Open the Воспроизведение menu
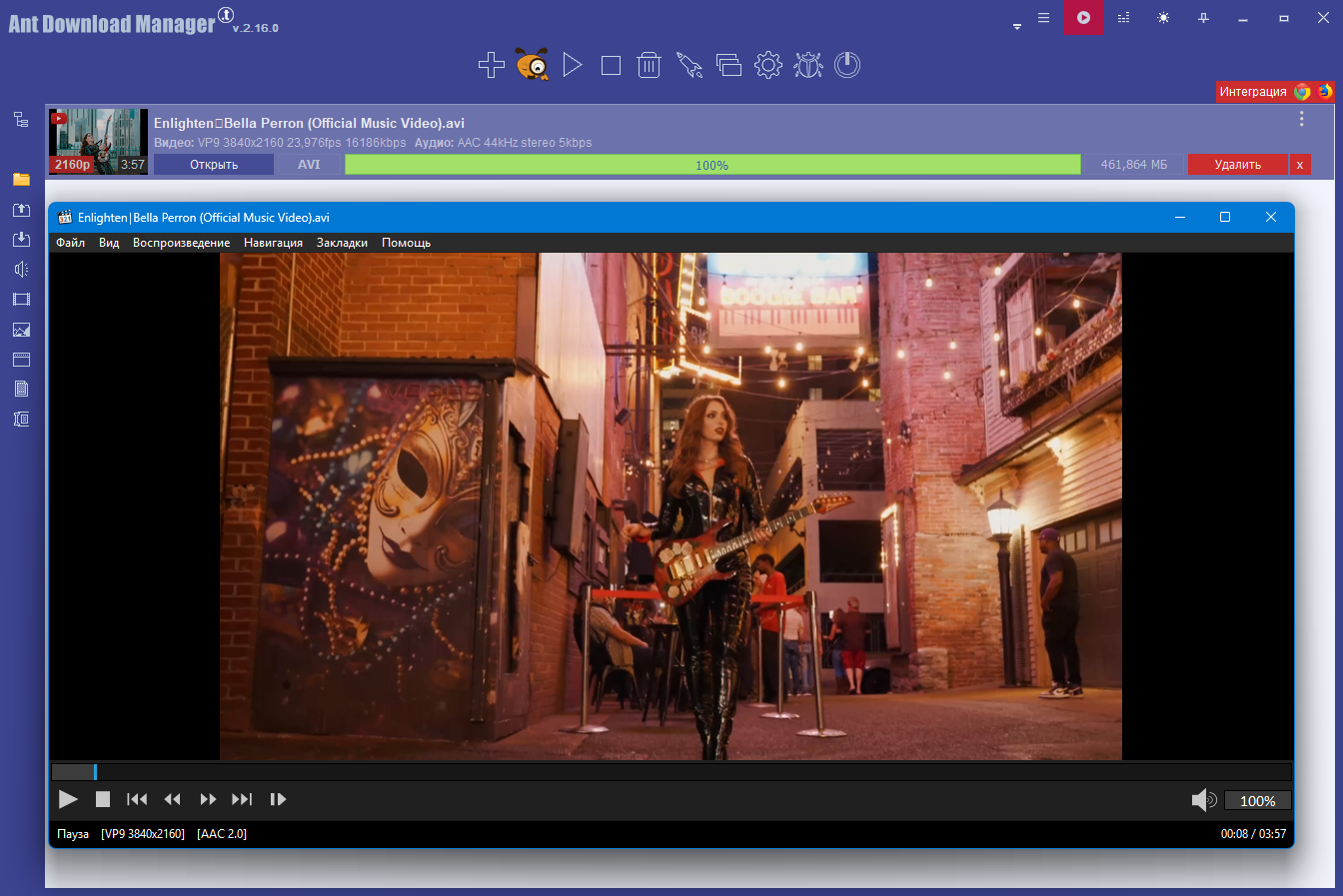 (181, 243)
